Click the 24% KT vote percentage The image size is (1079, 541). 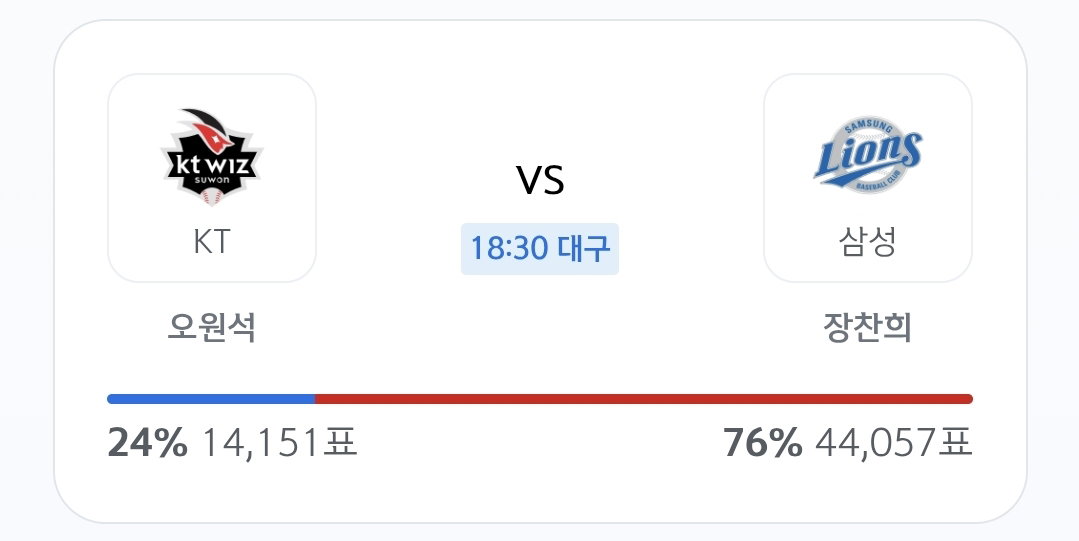click(147, 442)
